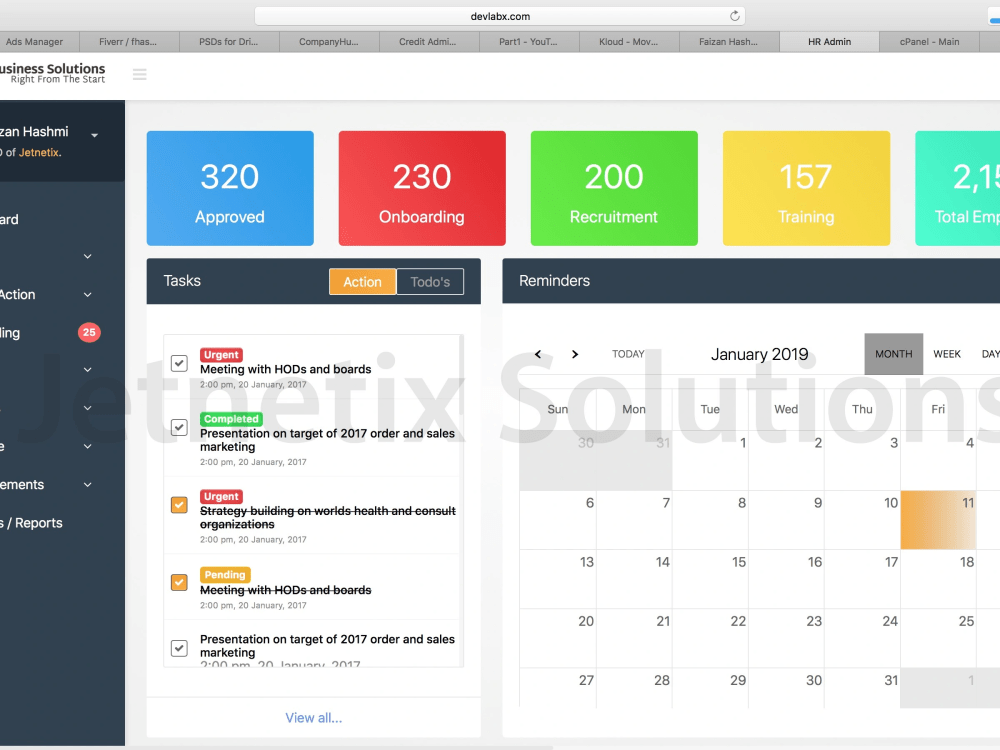
Task: Switch to Todo's tasks tab
Action: click(x=430, y=282)
